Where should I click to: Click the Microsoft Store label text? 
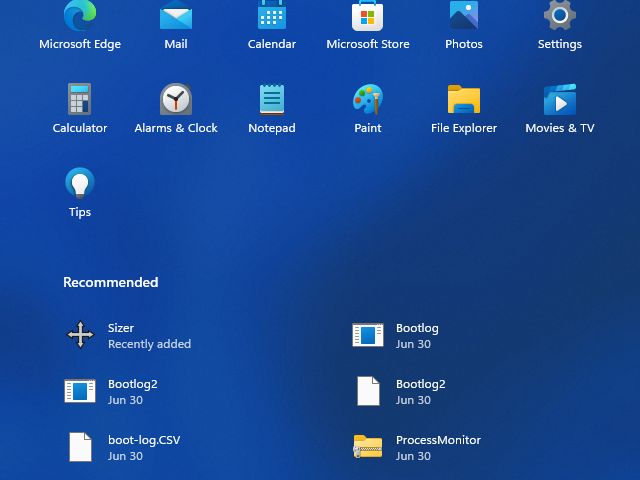pyautogui.click(x=368, y=44)
